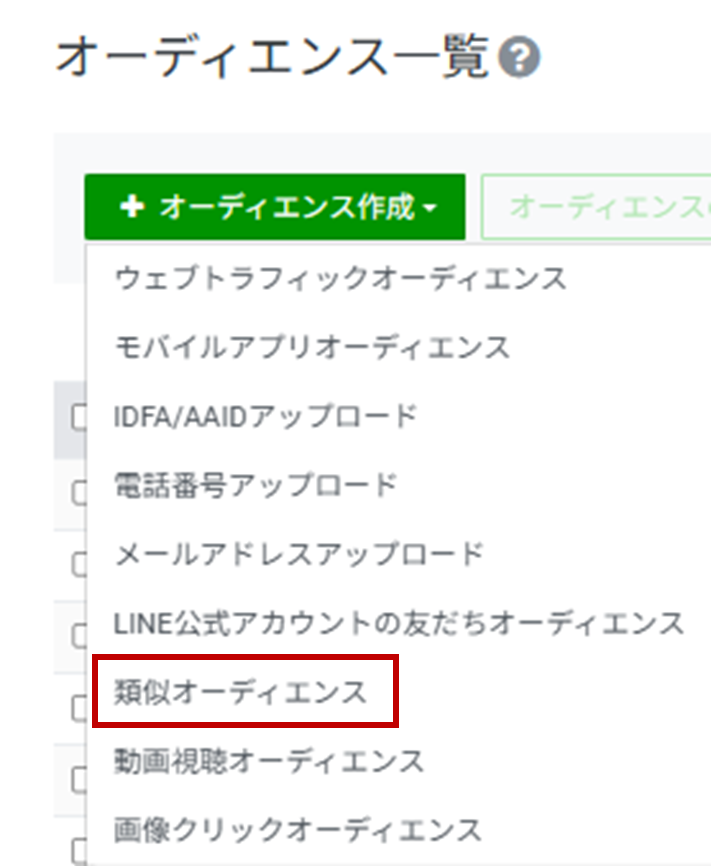Choose 動画視聴オーディエンス from the list
This screenshot has height=866, width=711.
click(270, 761)
